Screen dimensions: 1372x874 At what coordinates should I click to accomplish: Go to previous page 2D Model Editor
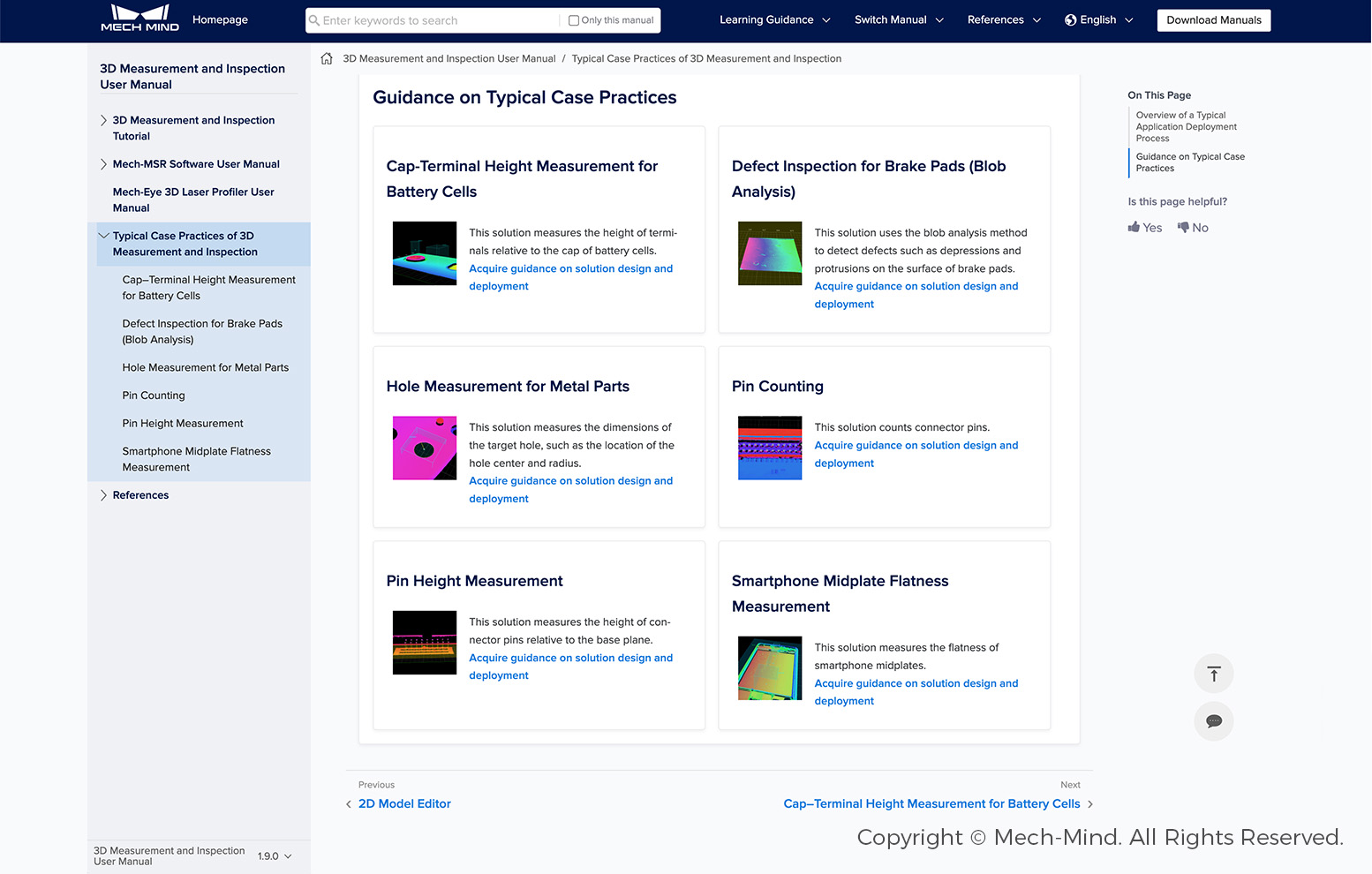point(404,803)
